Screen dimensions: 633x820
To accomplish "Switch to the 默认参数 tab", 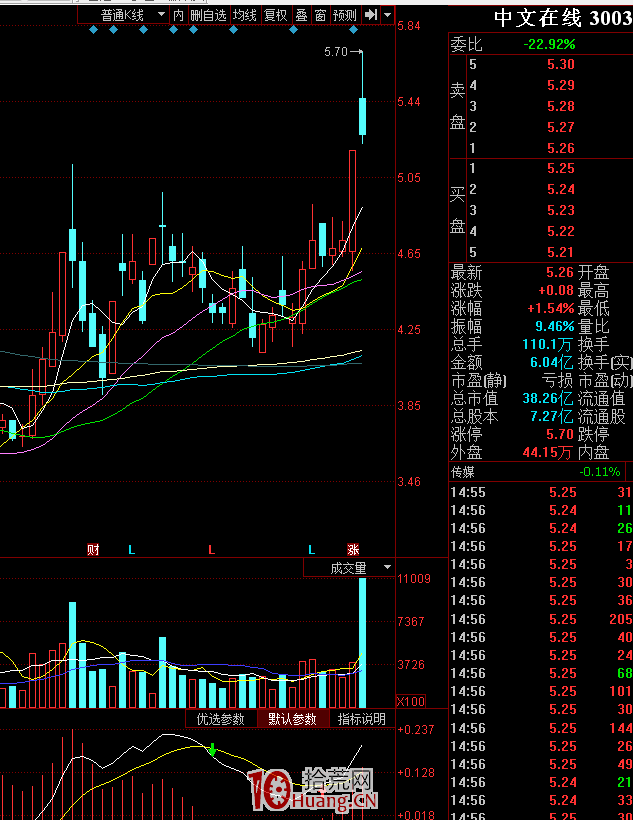I will [292, 719].
